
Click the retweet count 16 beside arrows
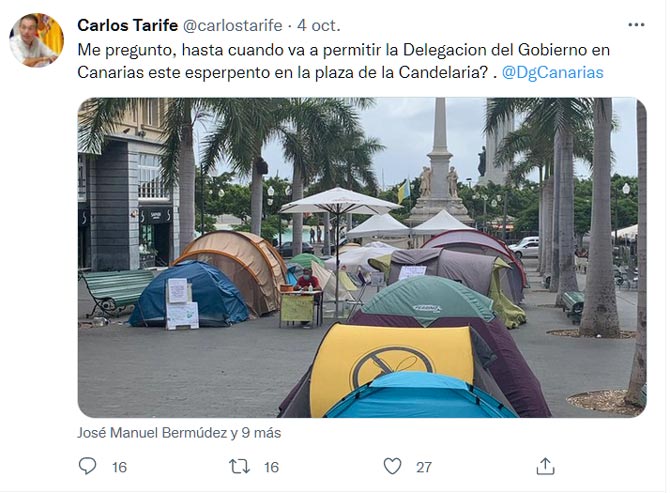271,467
